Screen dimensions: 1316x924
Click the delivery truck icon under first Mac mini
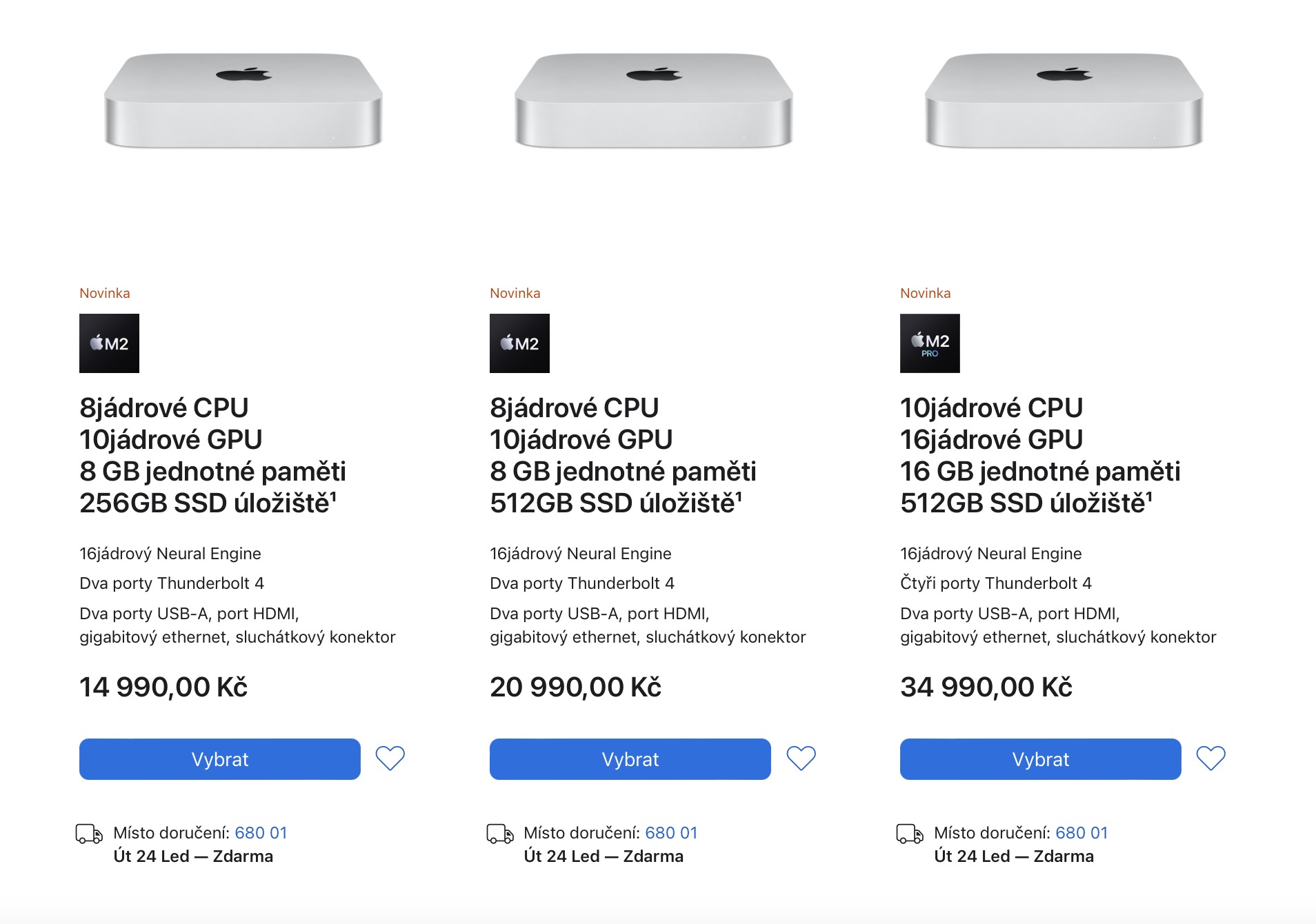point(88,832)
